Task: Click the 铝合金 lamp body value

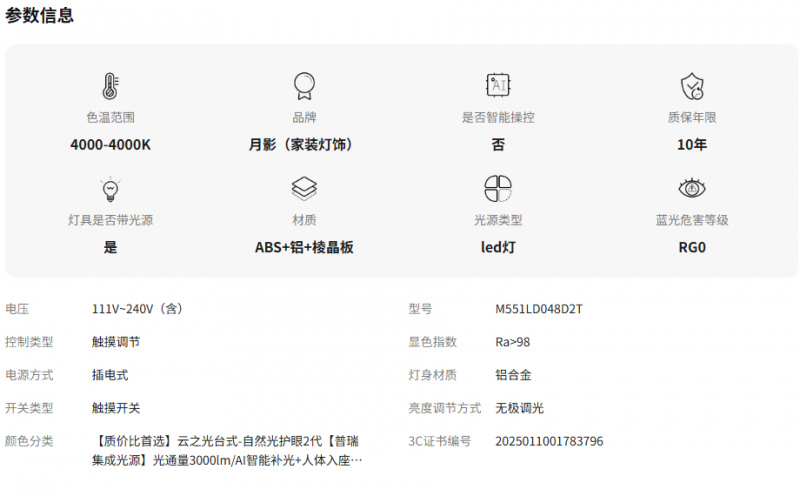Action: pyautogui.click(x=513, y=375)
